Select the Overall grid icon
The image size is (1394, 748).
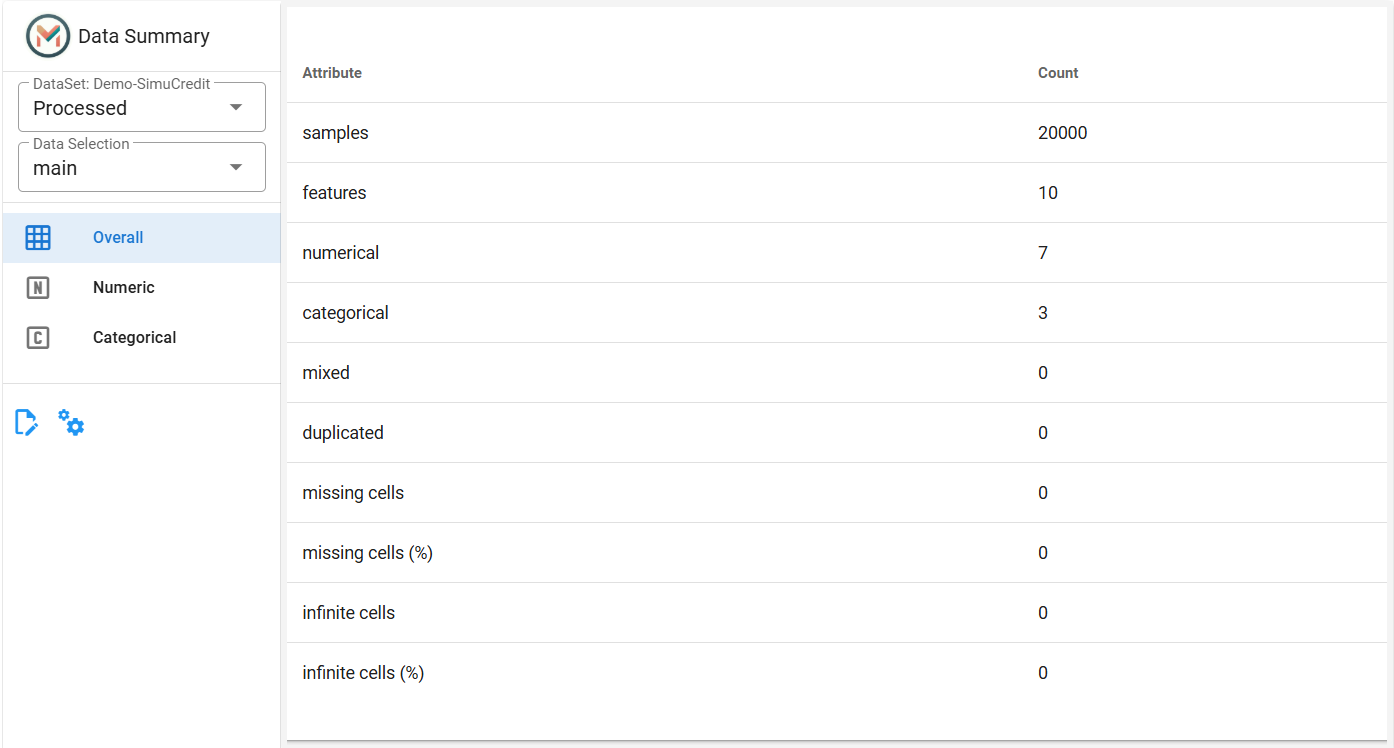(37, 238)
